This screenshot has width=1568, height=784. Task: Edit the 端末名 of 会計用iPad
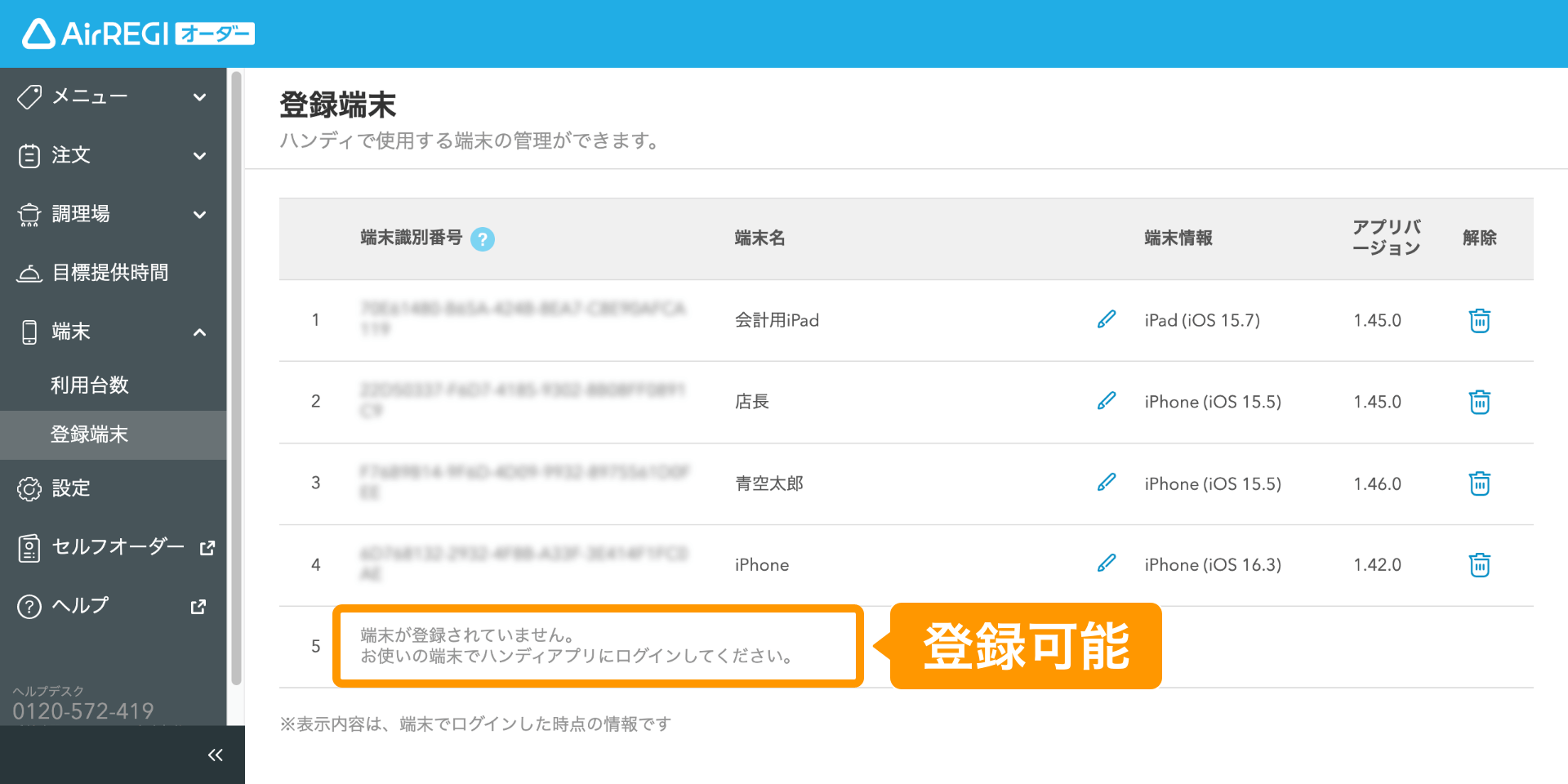pos(1107,319)
